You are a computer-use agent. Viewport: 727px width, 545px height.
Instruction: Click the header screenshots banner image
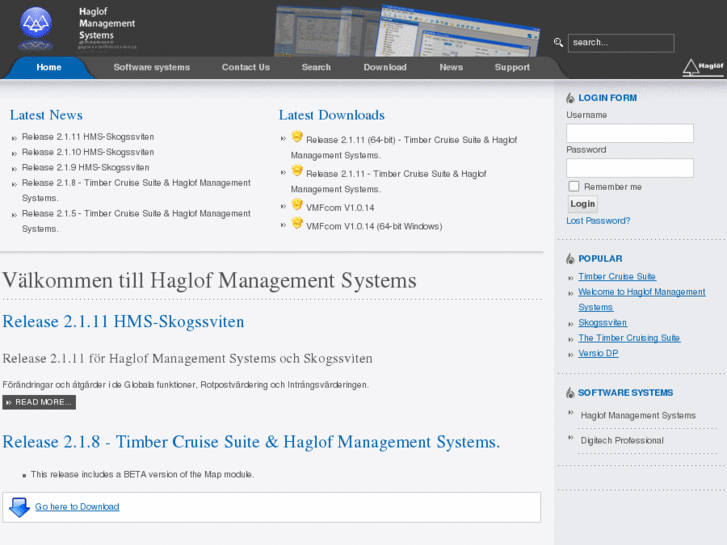click(x=407, y=31)
